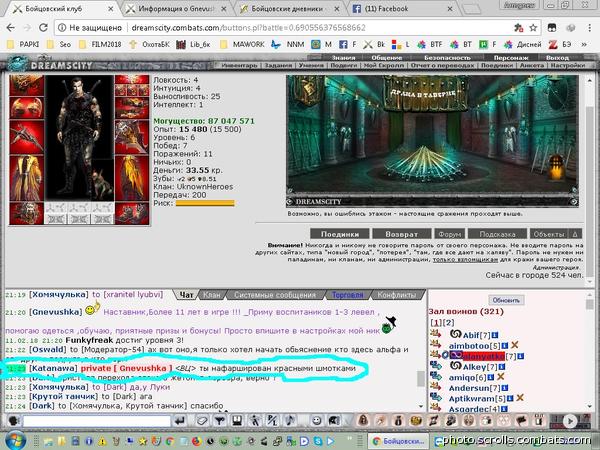Click the Подсказка button
Image resolution: width=600 pixels, height=450 pixels.
[497, 234]
